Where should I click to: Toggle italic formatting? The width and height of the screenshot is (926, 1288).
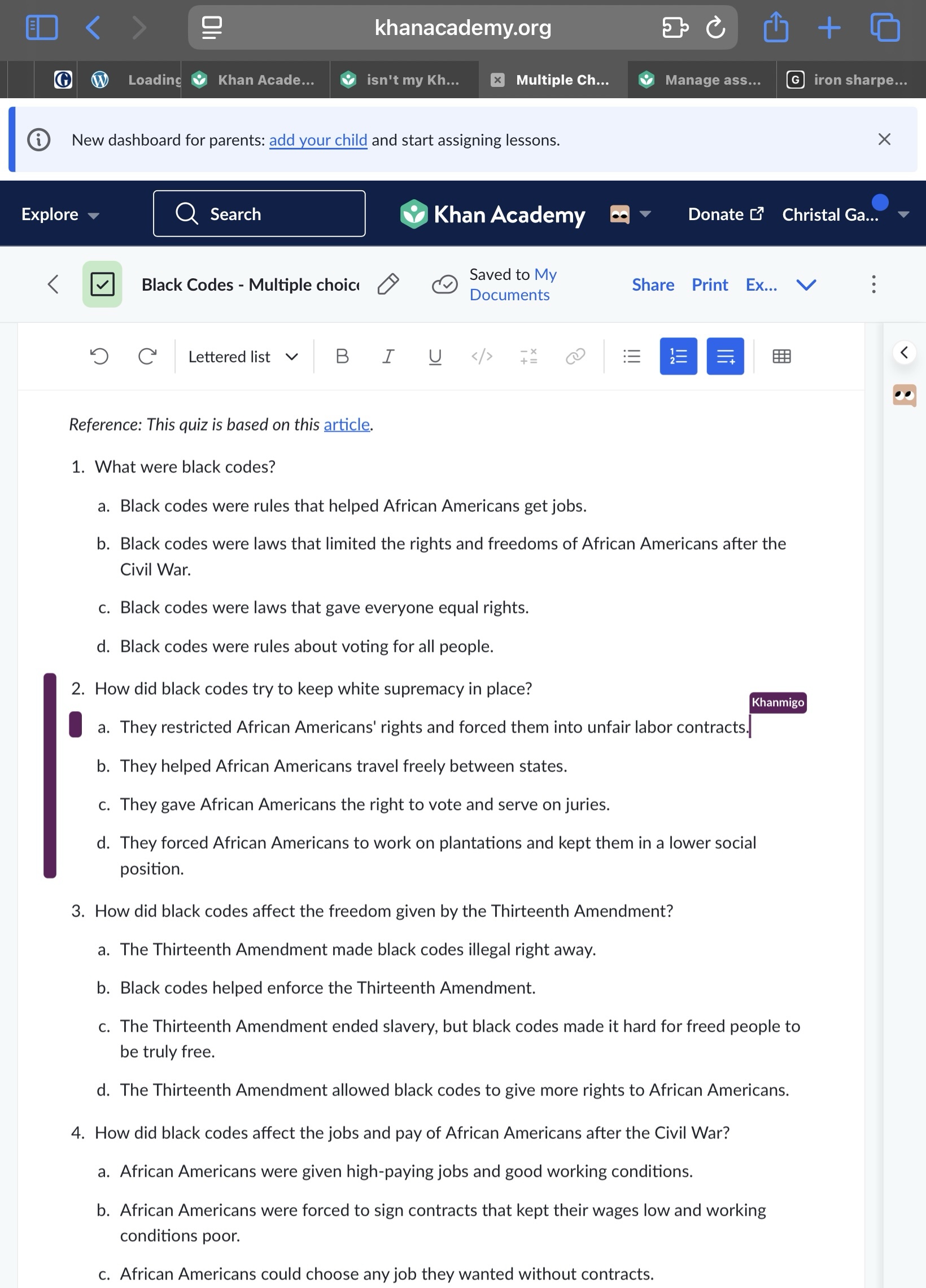(388, 356)
